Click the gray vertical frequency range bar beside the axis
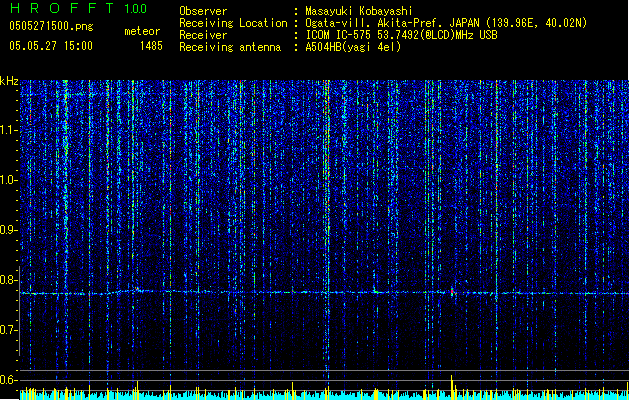 19,311
